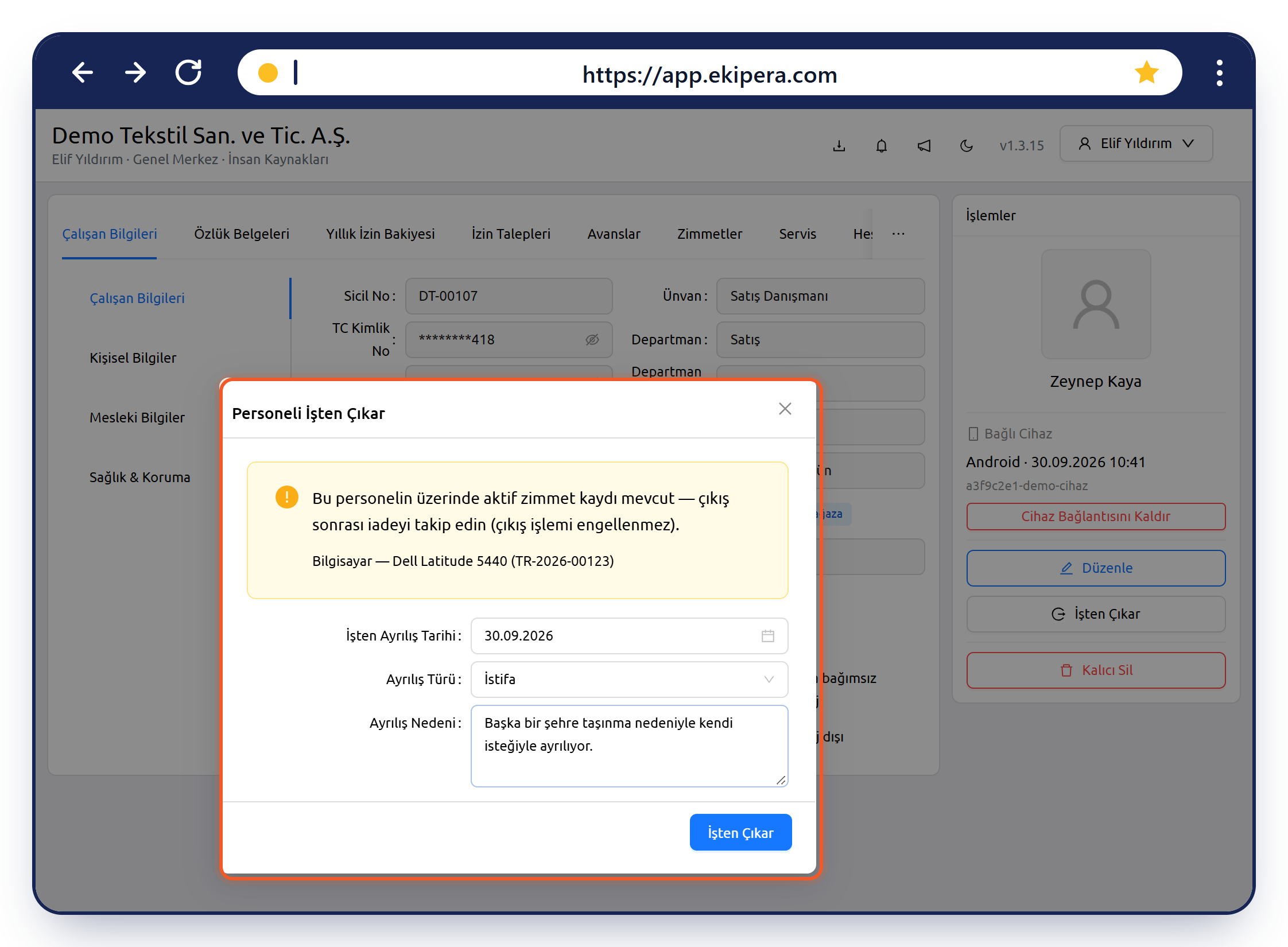Open Elif Yıldırım user dropdown
Viewport: 1288px width, 947px height.
tap(1136, 143)
